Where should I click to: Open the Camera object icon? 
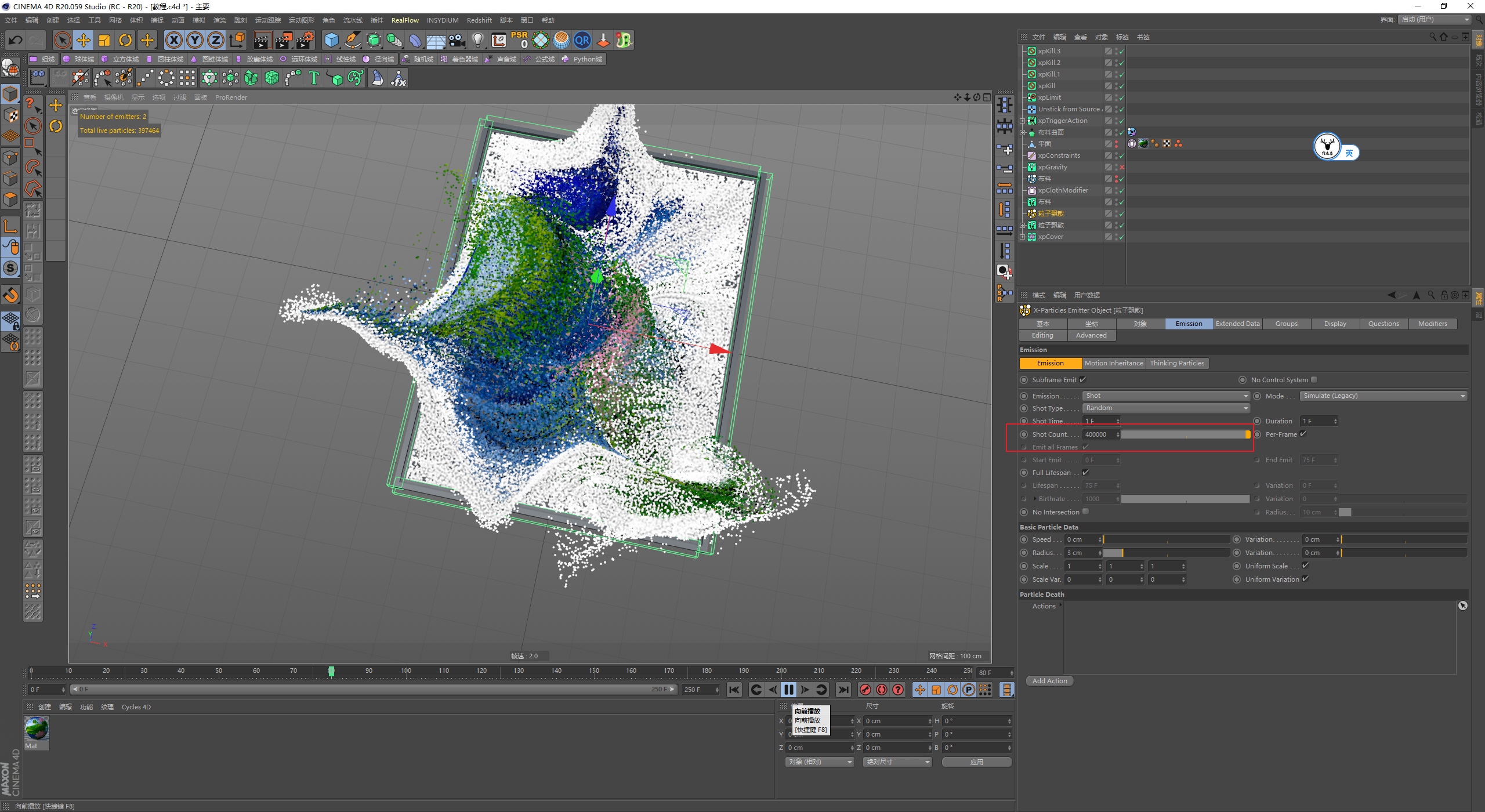click(457, 40)
